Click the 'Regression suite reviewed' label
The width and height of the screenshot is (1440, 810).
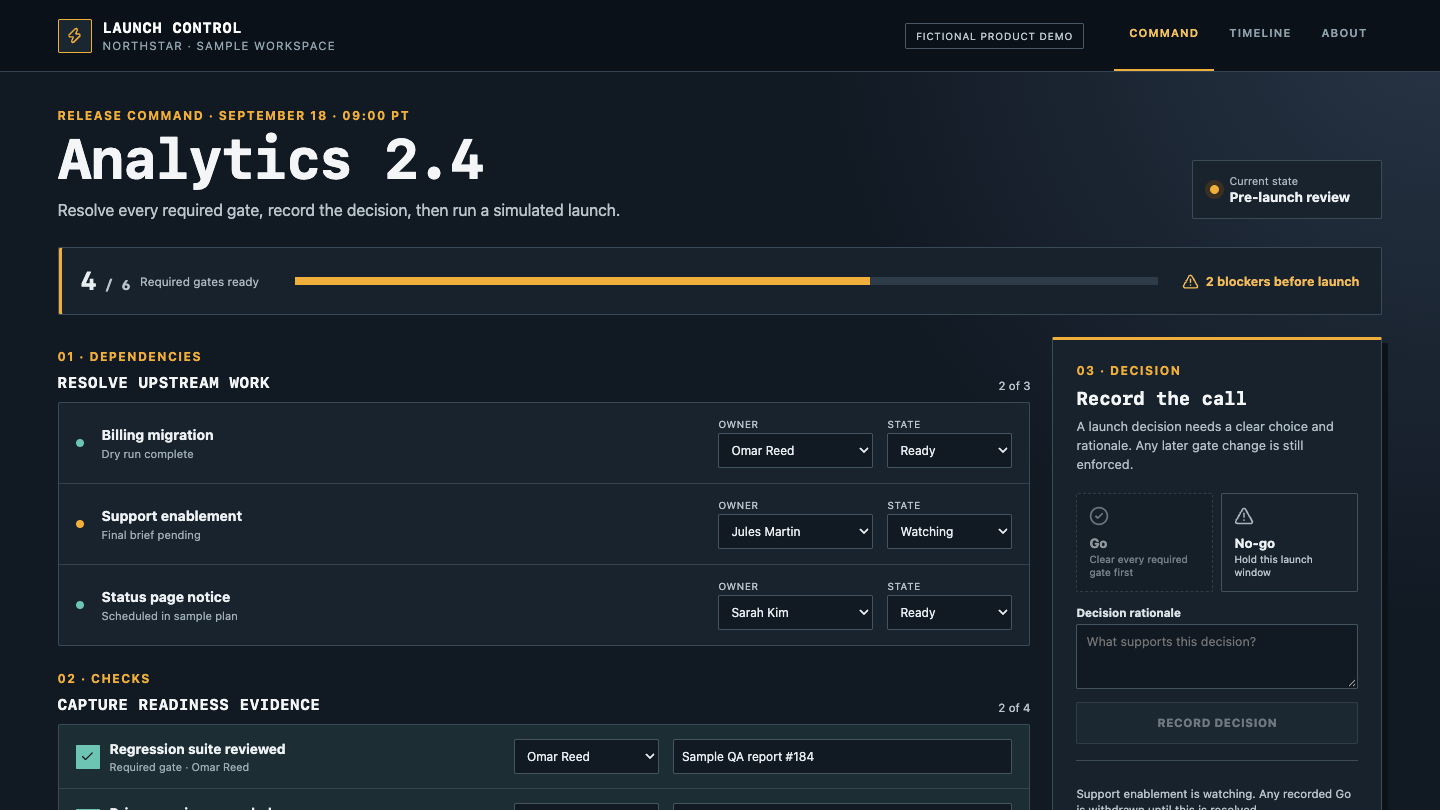[197, 749]
